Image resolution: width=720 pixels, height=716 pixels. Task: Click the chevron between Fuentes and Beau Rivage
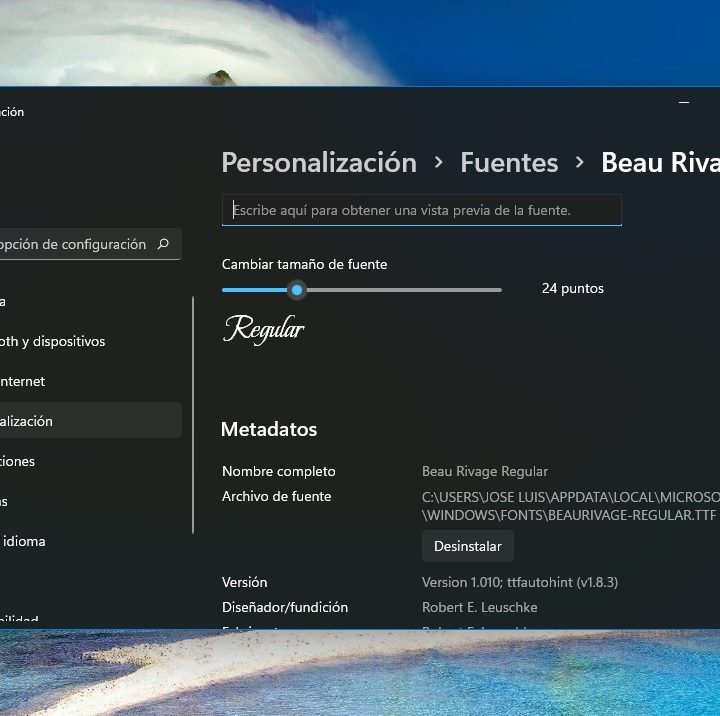point(579,162)
